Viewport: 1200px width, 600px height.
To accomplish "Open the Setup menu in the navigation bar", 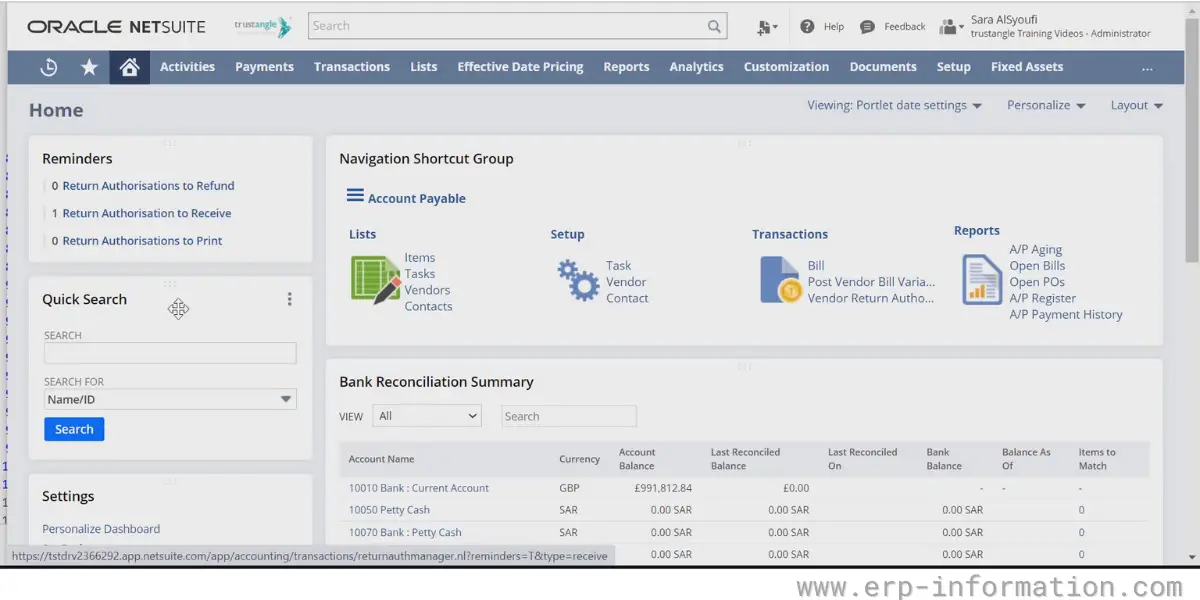I will click(954, 67).
